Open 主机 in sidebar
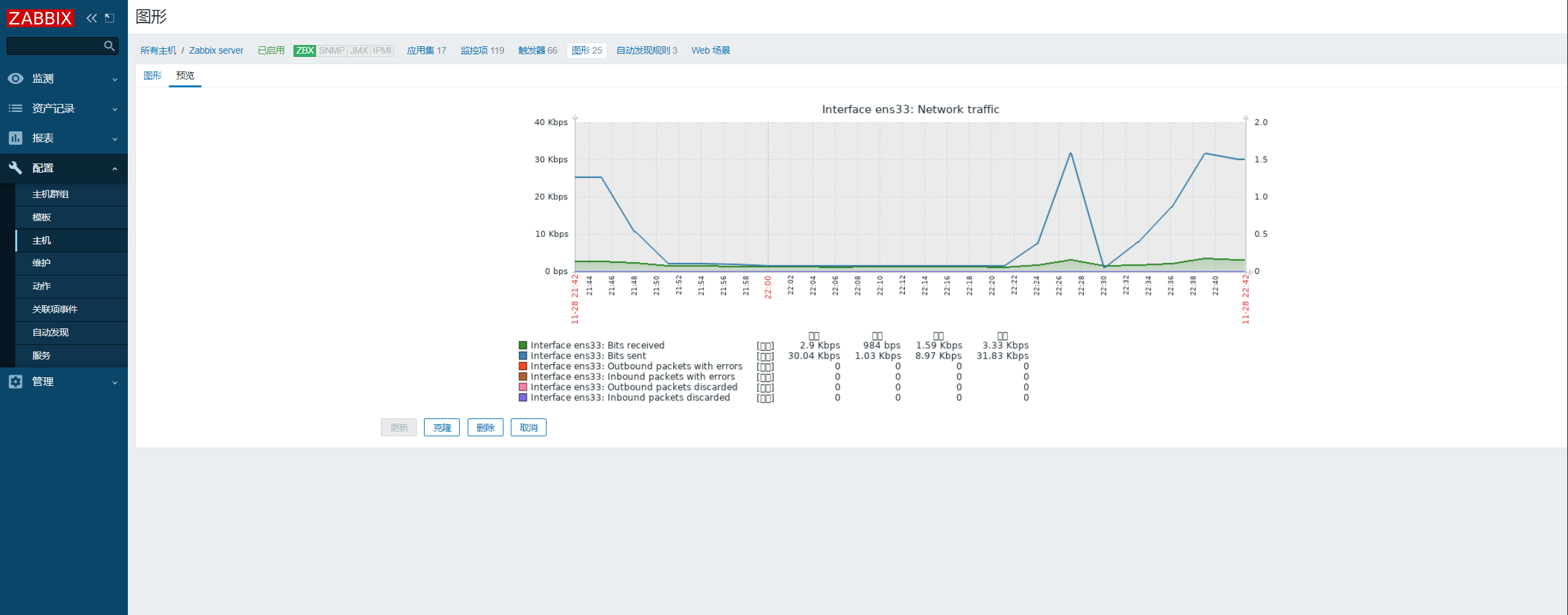This screenshot has width=1568, height=615. click(71, 240)
